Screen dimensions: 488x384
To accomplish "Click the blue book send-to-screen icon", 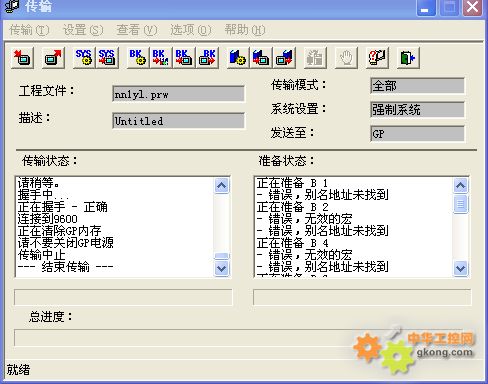I will pyautogui.click(x=261, y=58).
